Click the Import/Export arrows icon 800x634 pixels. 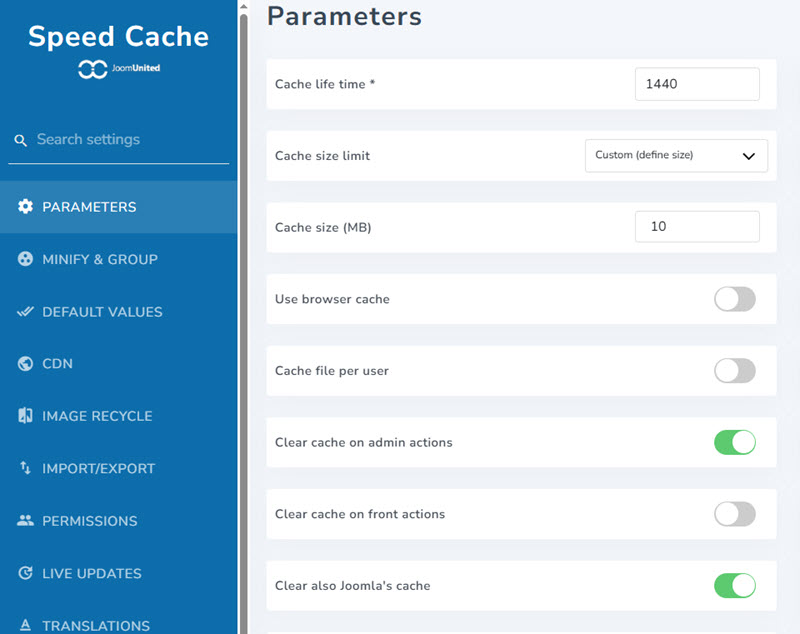pyautogui.click(x=26, y=468)
